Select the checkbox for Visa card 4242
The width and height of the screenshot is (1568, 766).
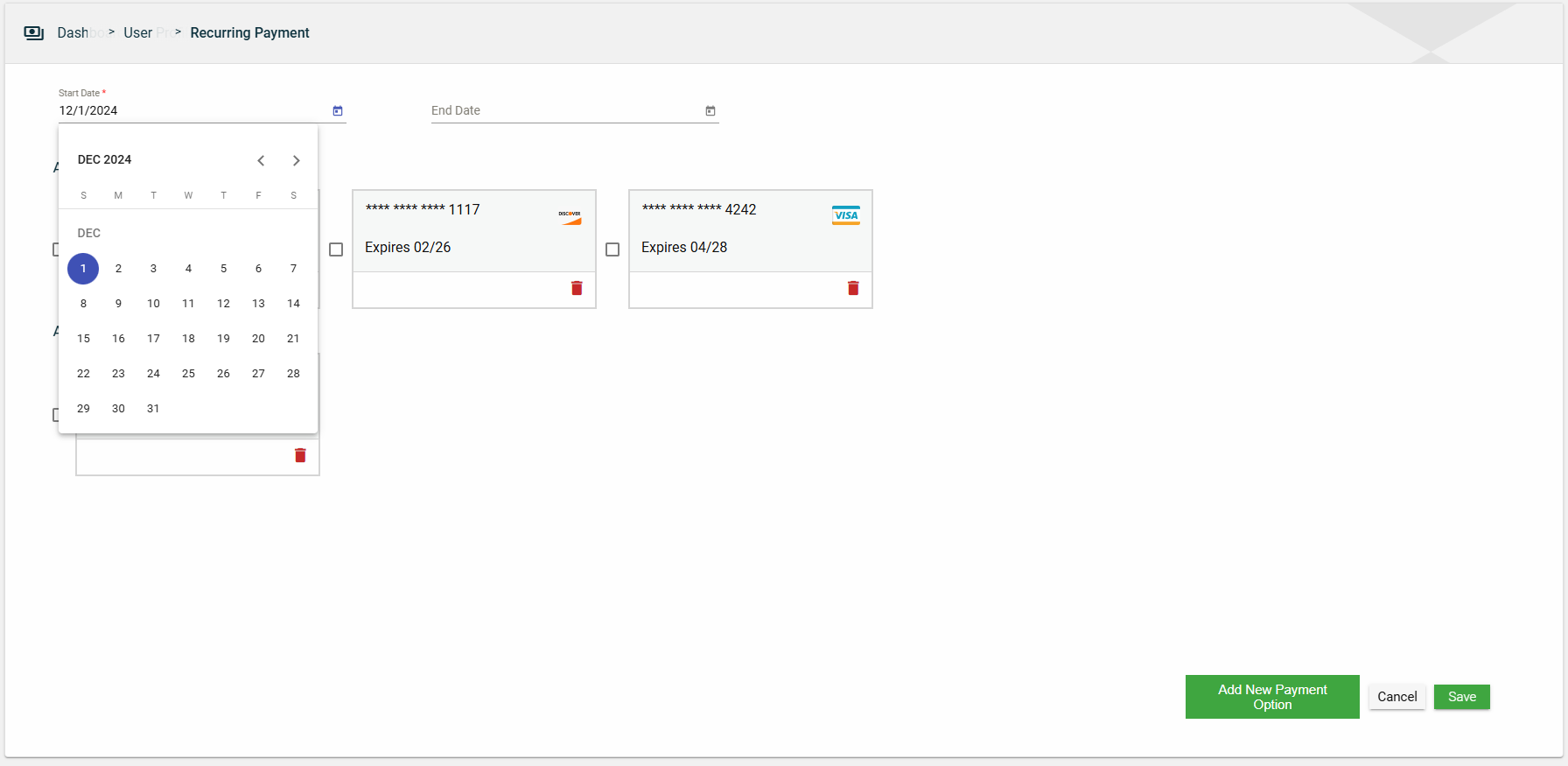[612, 249]
